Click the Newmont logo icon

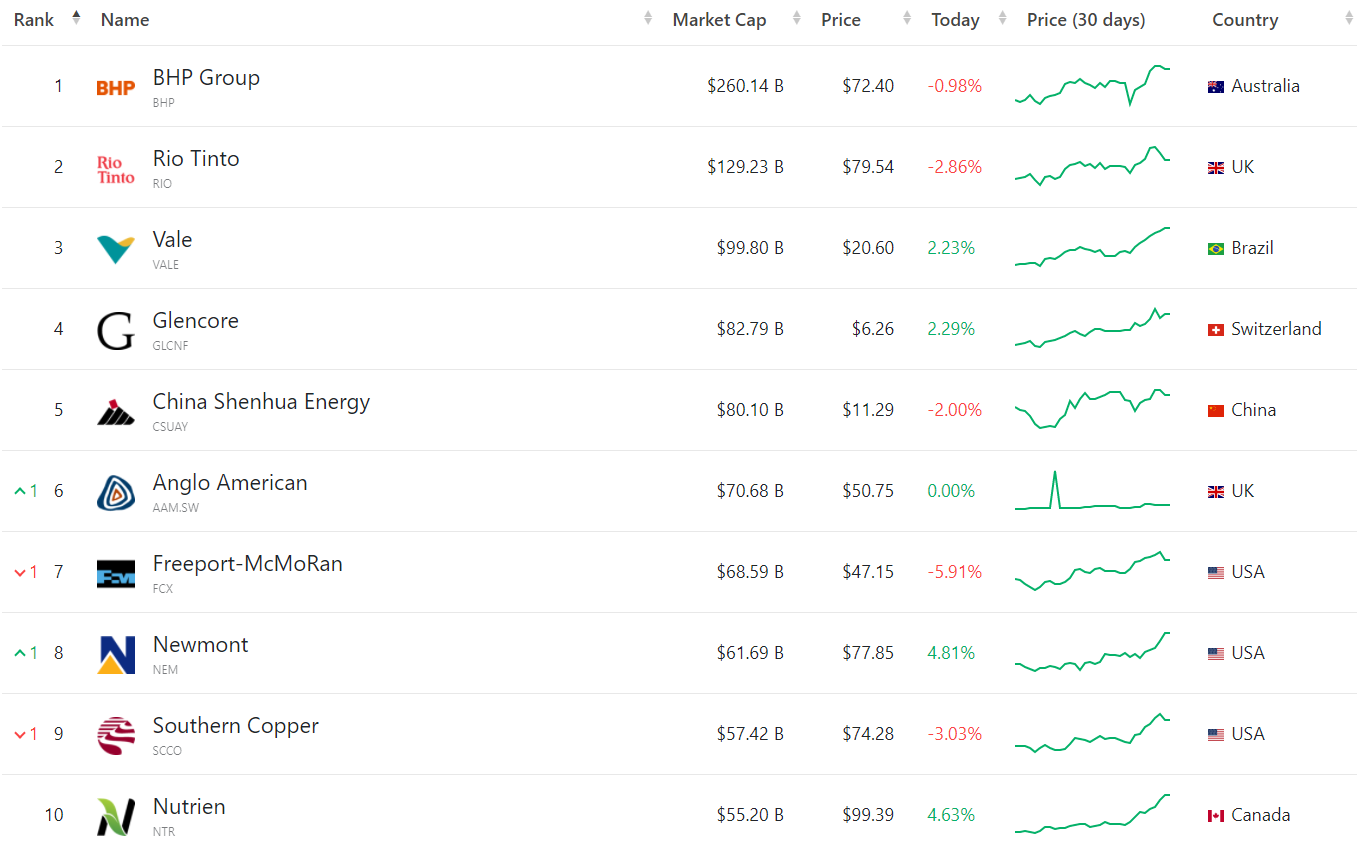click(x=116, y=655)
